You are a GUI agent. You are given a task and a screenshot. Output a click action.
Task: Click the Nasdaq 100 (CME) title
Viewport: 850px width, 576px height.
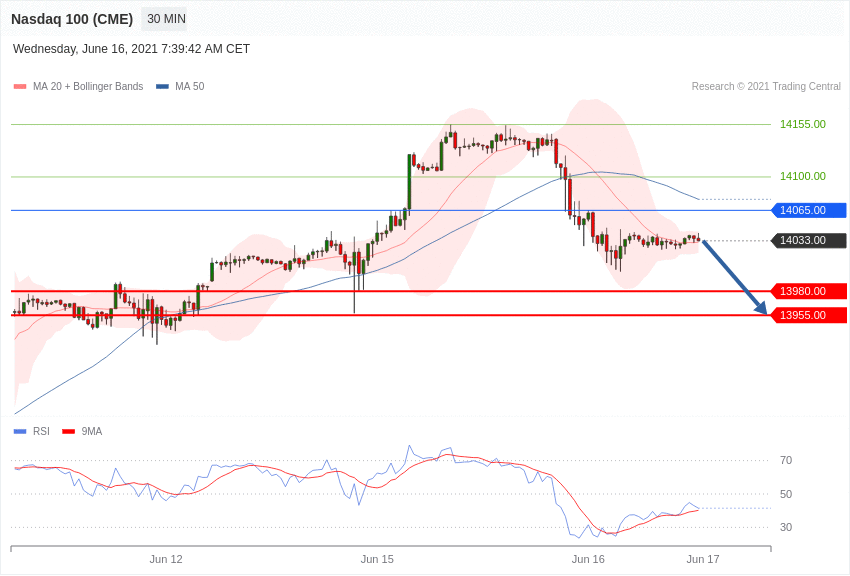tap(72, 19)
